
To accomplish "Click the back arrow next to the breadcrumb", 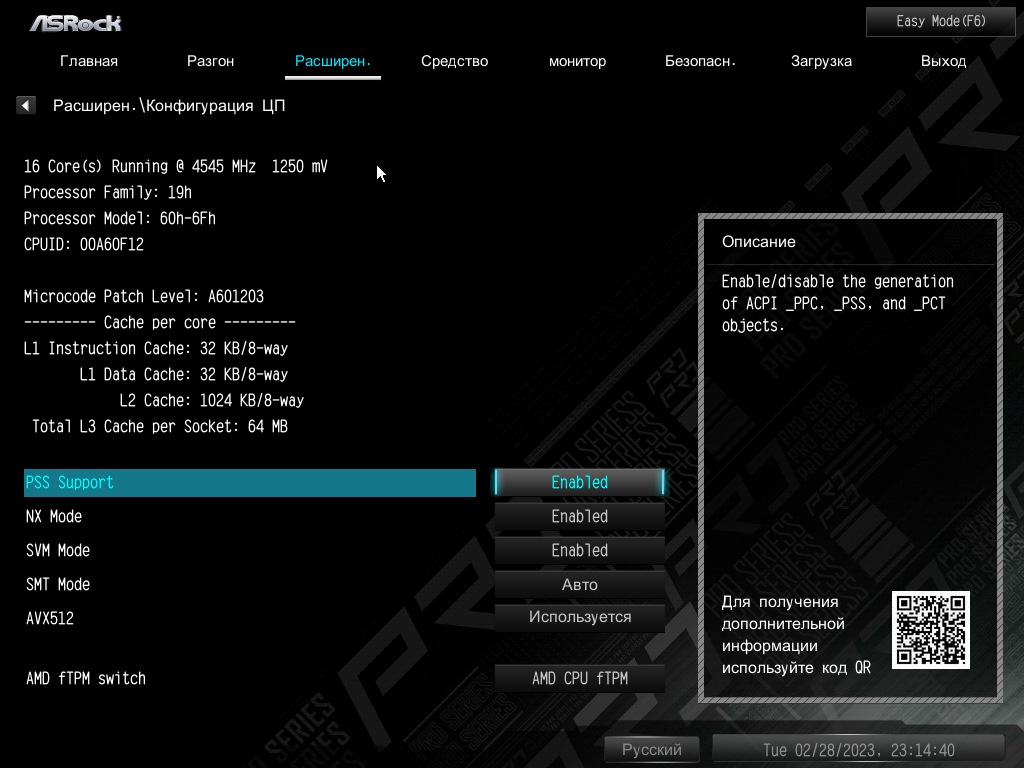I will (25, 105).
